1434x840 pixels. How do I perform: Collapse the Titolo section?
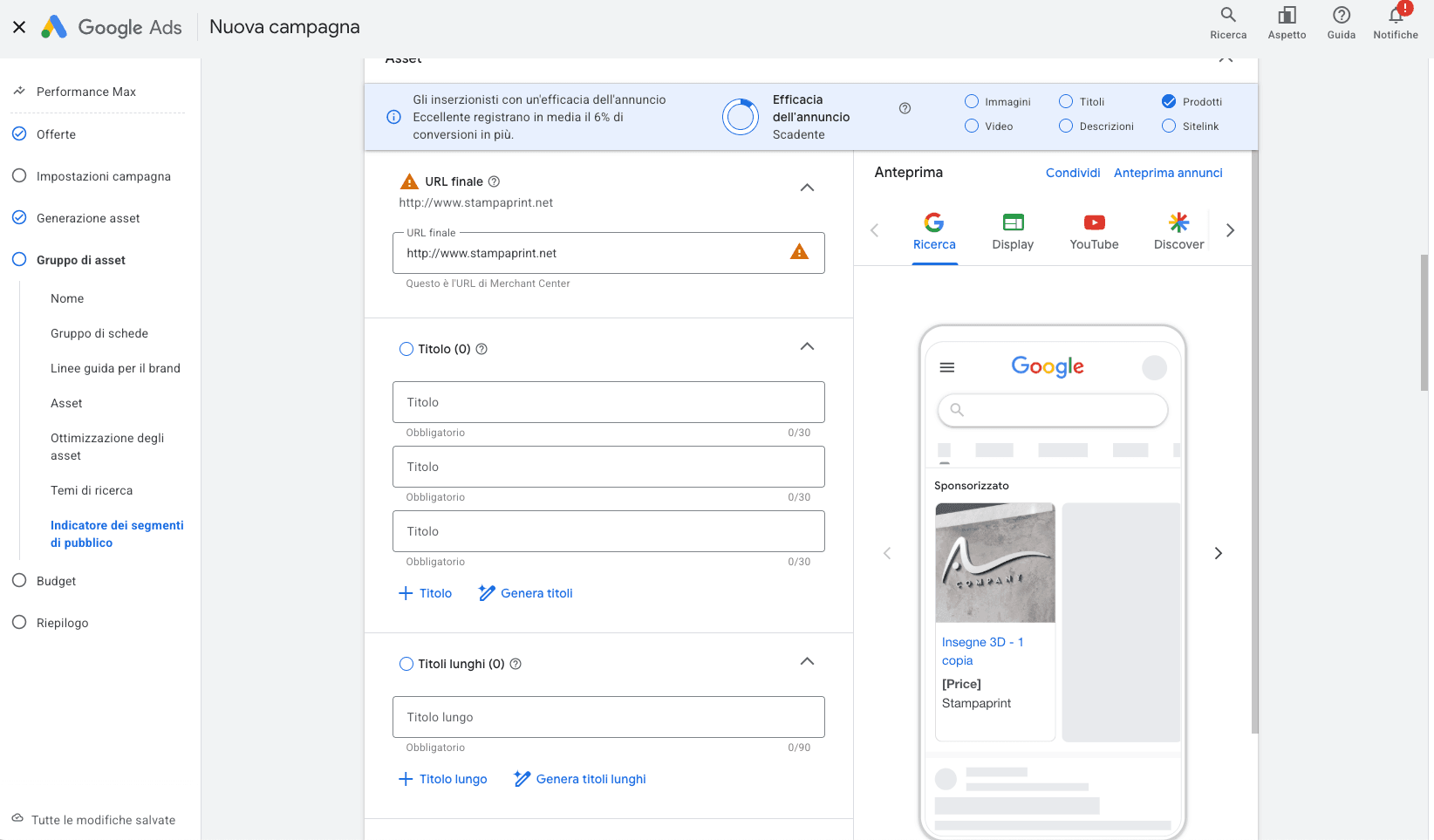point(807,346)
